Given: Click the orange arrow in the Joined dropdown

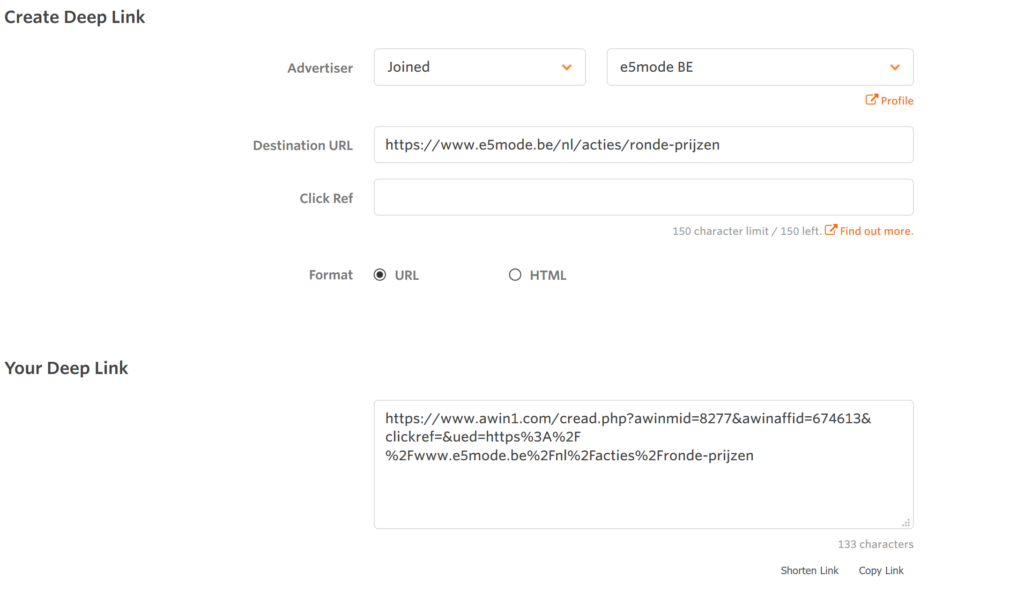Looking at the screenshot, I should click(x=567, y=67).
